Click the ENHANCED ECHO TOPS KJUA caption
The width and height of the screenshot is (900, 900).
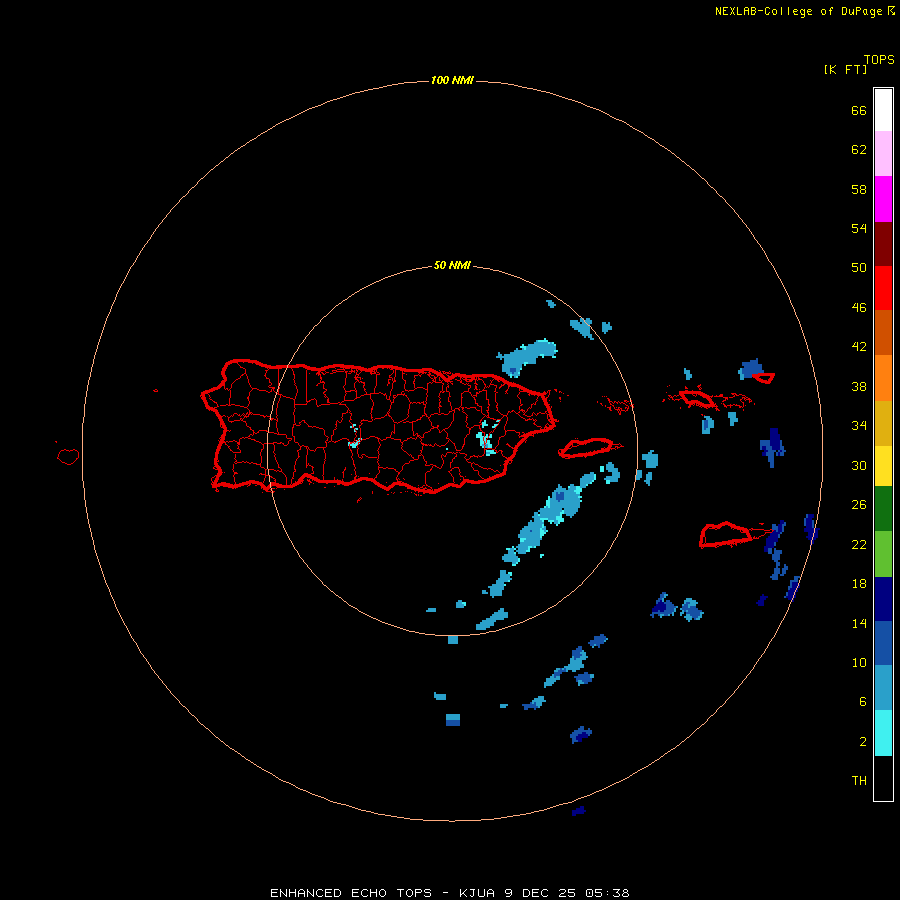[x=450, y=893]
